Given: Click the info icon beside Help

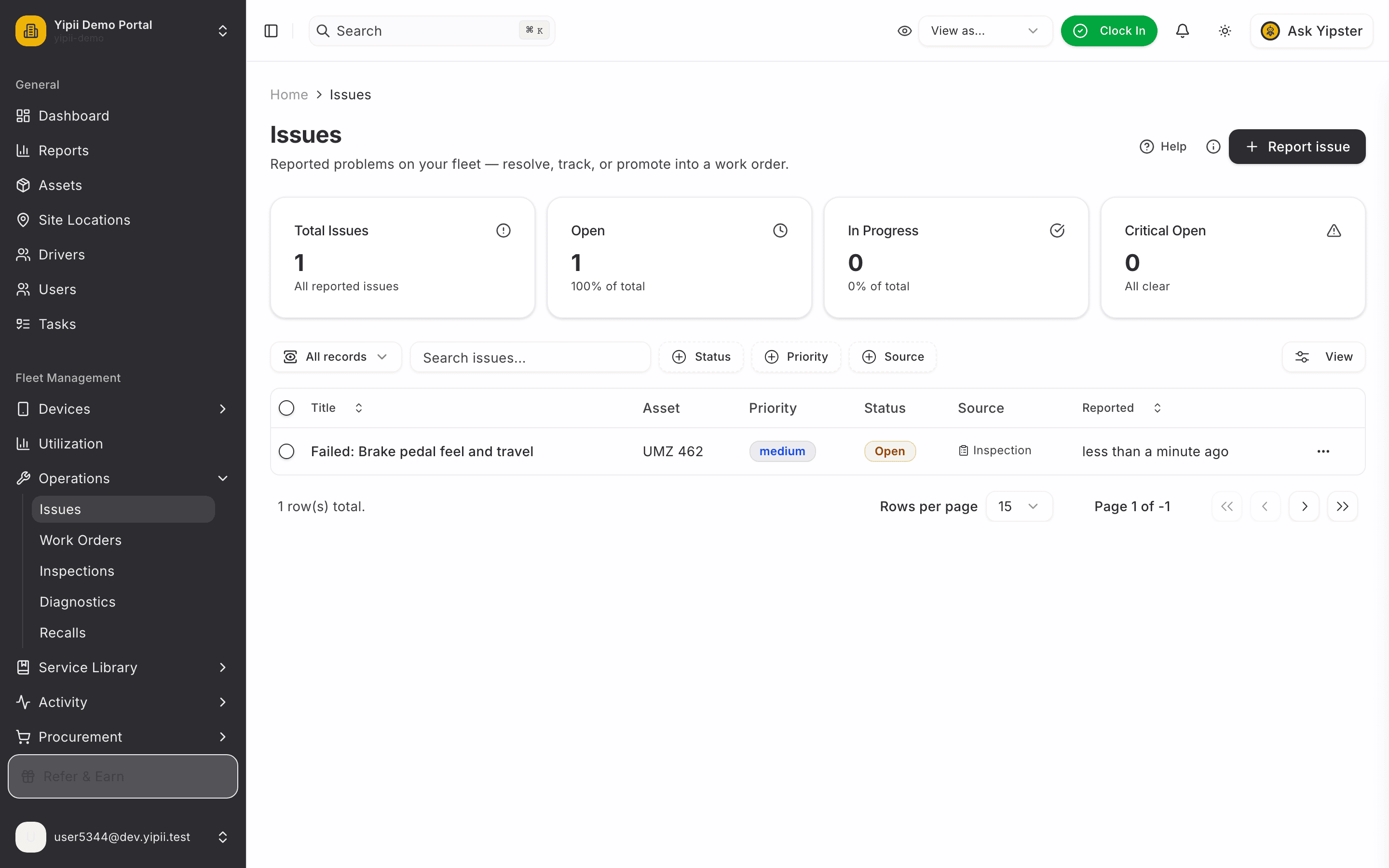Looking at the screenshot, I should click(1213, 147).
